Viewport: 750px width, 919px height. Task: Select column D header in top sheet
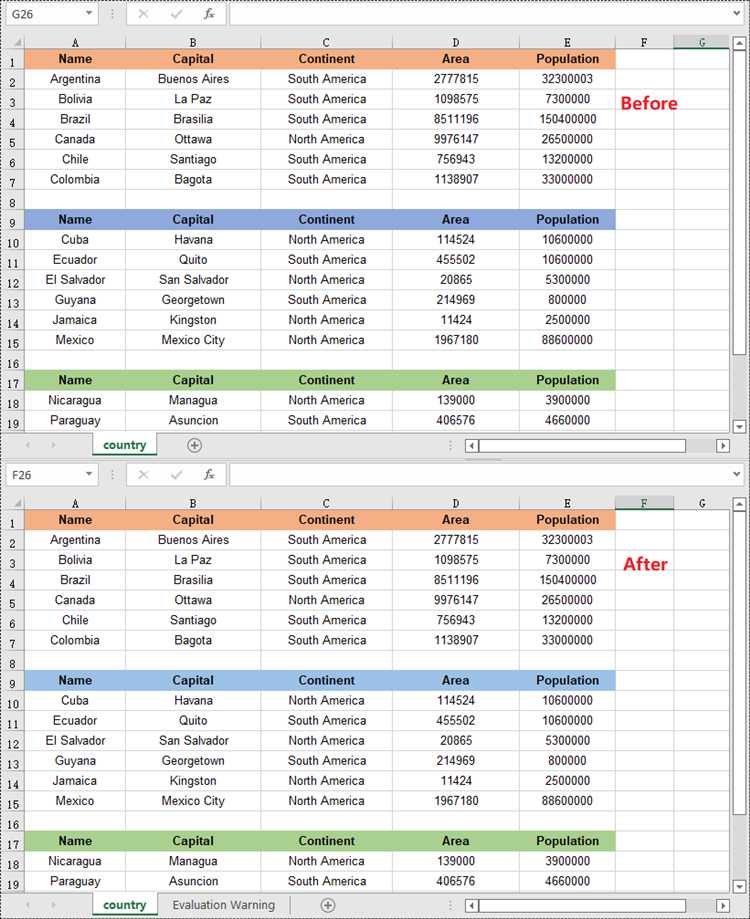[456, 42]
